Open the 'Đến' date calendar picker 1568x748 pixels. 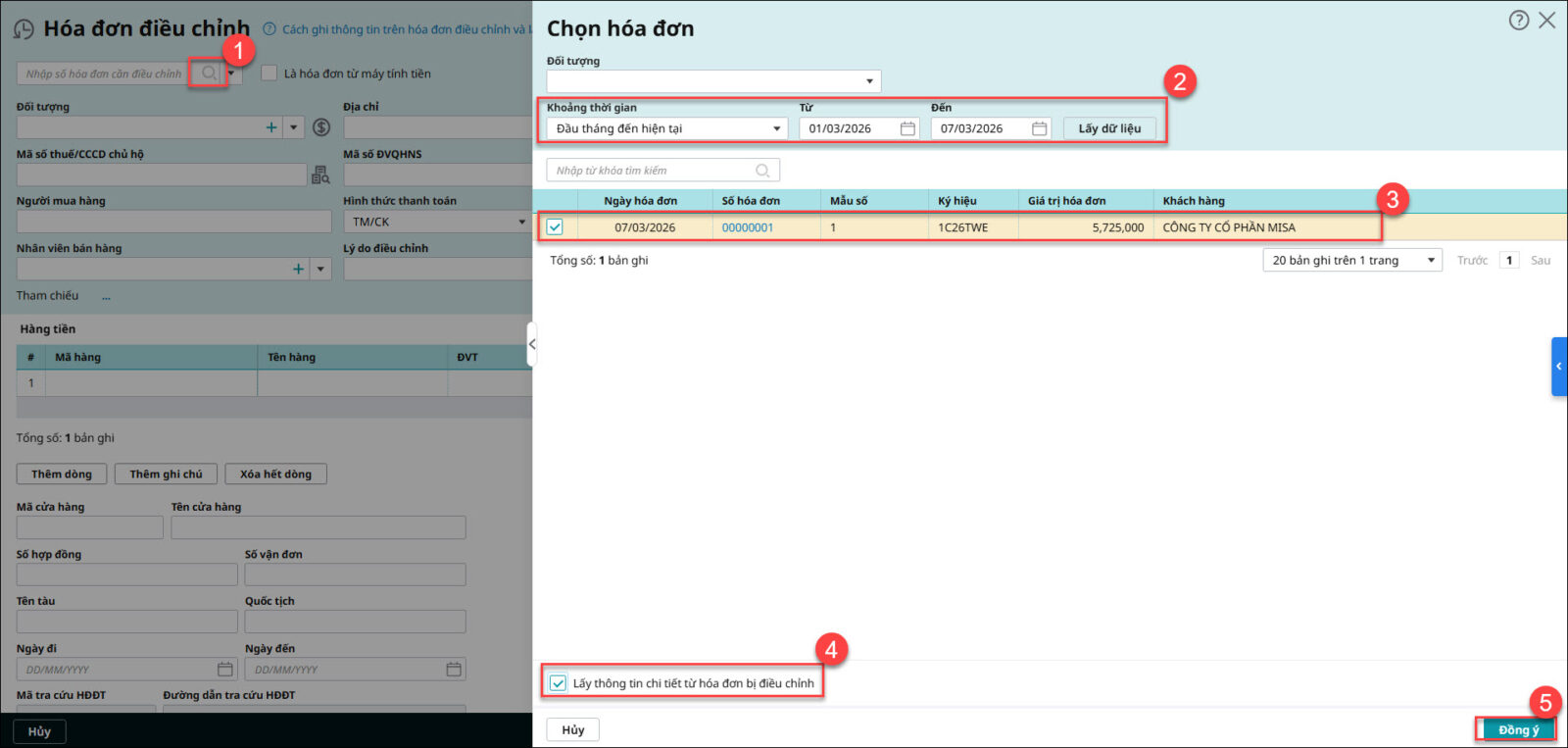(1039, 128)
